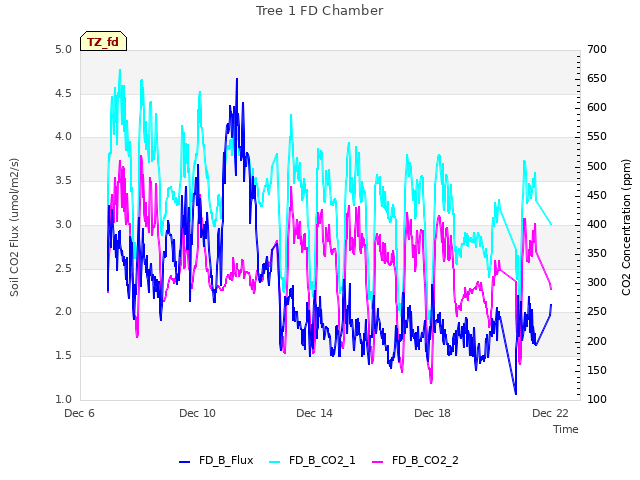Click the 100 ppm right axis value
Viewport: 640px width, 480px height.
597,399
